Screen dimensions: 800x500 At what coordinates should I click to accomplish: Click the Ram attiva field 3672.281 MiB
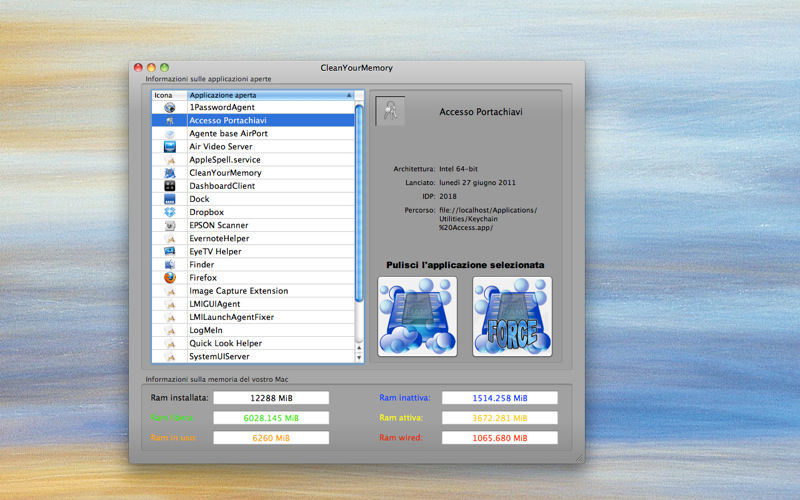pos(499,418)
